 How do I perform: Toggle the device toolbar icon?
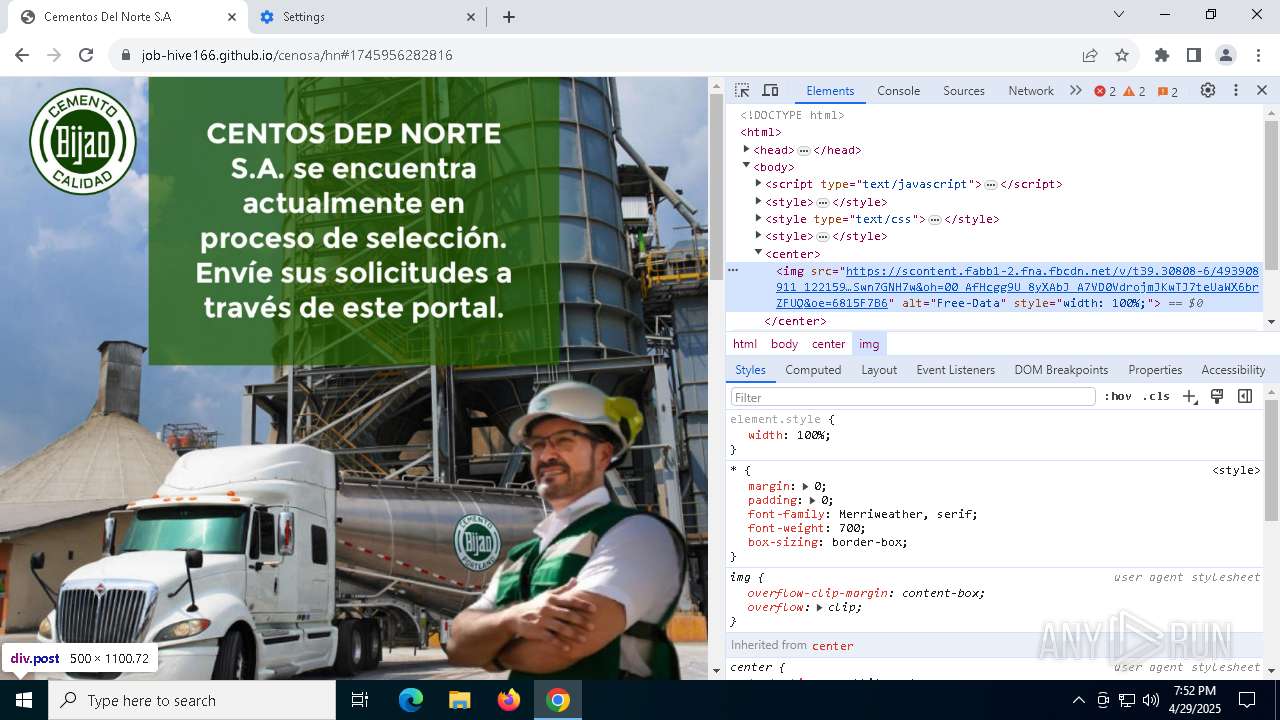click(770, 90)
